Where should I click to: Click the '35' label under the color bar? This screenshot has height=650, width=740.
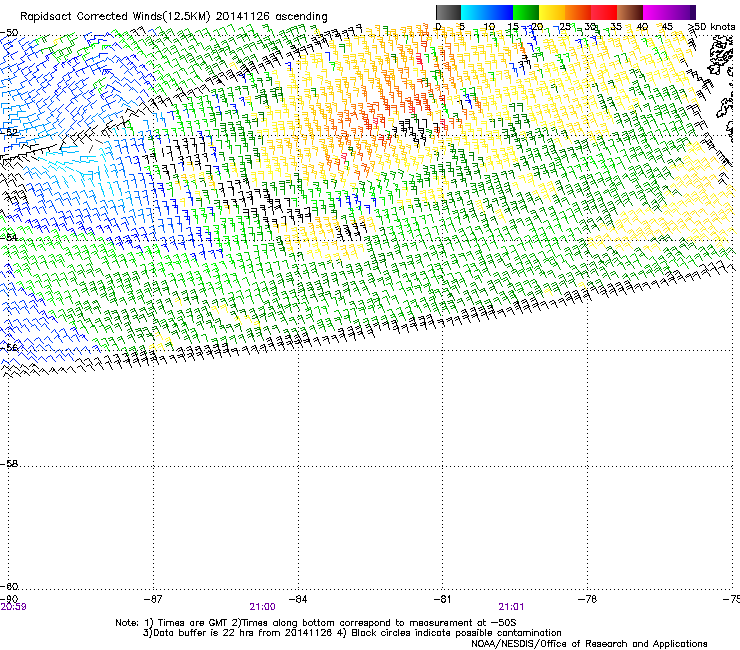(x=616, y=27)
